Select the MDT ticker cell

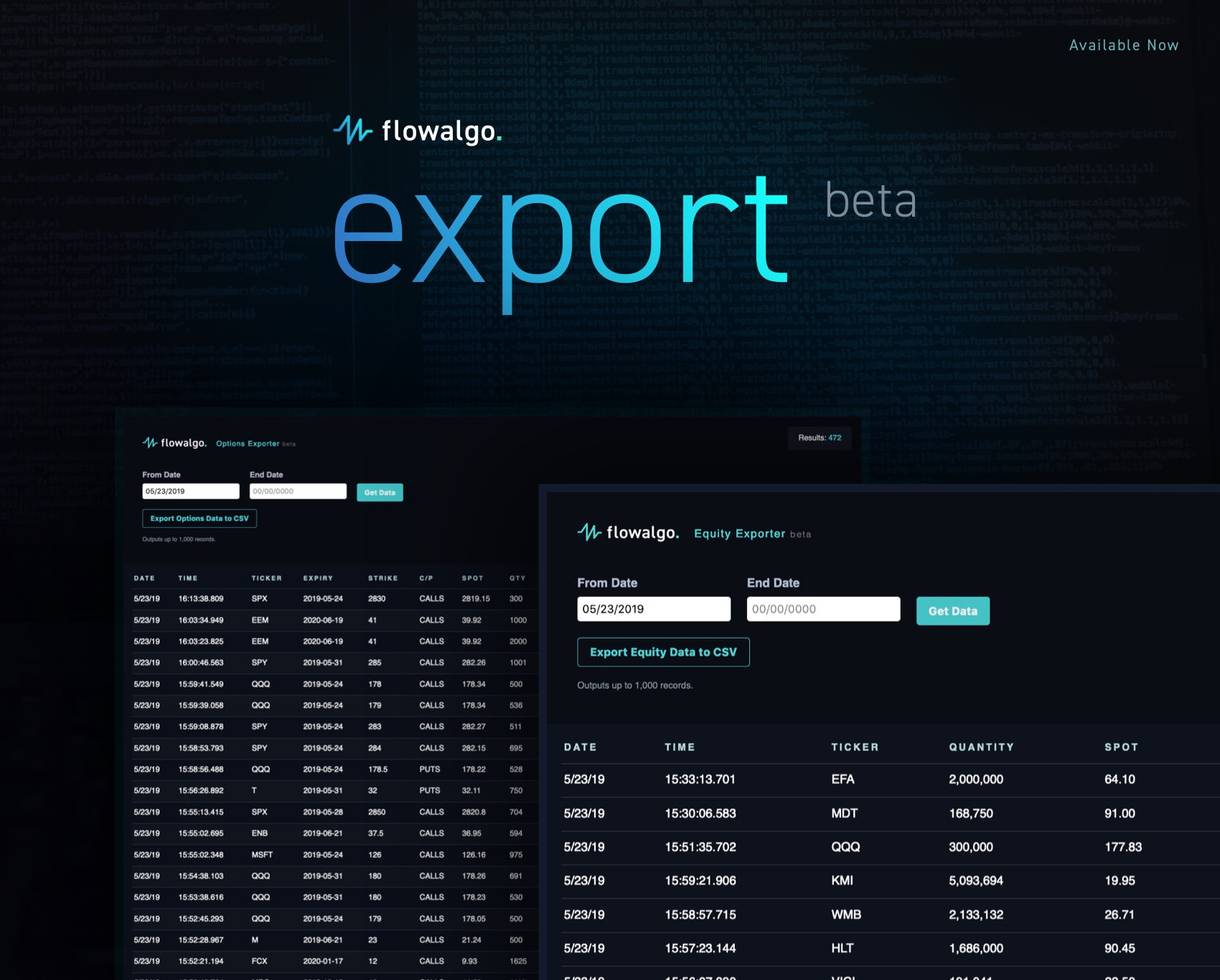(x=844, y=814)
